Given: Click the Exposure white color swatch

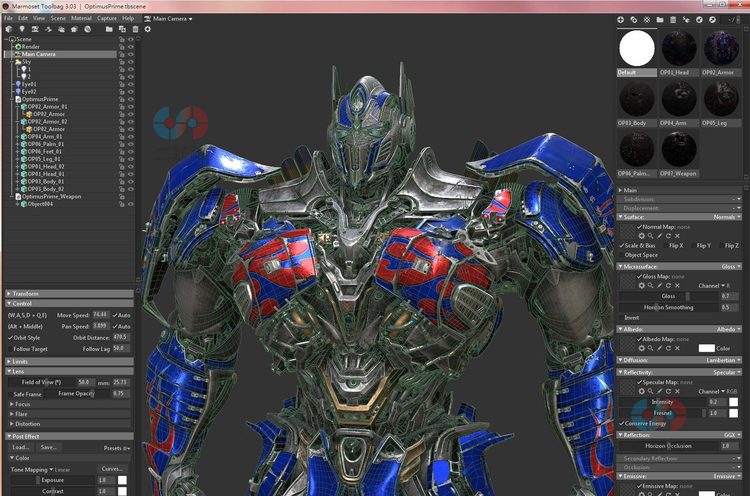Looking at the screenshot, I should pyautogui.click(x=122, y=480).
